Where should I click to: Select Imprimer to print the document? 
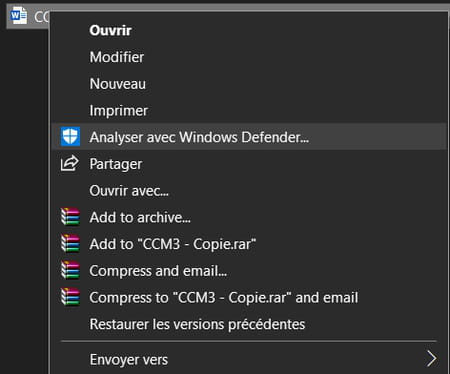click(x=249, y=110)
